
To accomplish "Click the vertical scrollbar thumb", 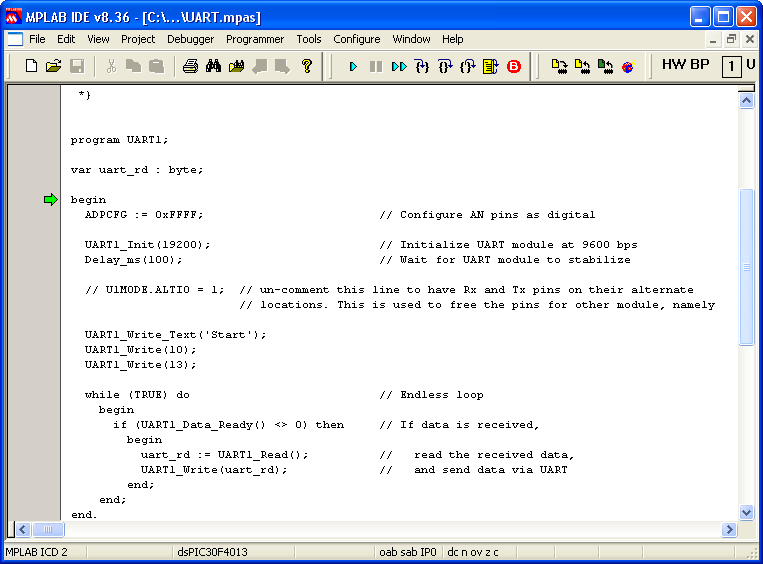I will point(746,267).
